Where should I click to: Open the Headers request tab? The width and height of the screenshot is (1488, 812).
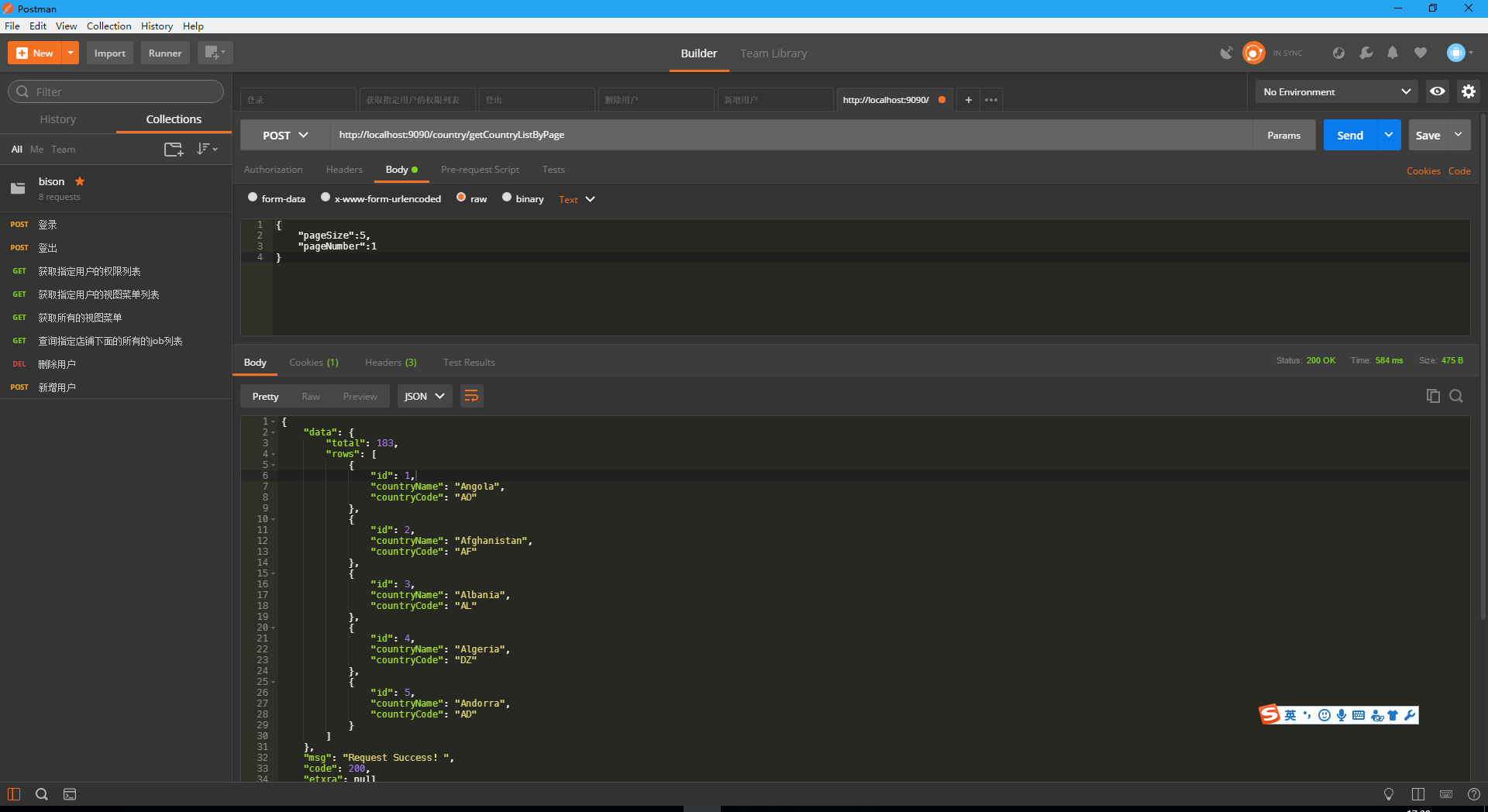tap(344, 170)
